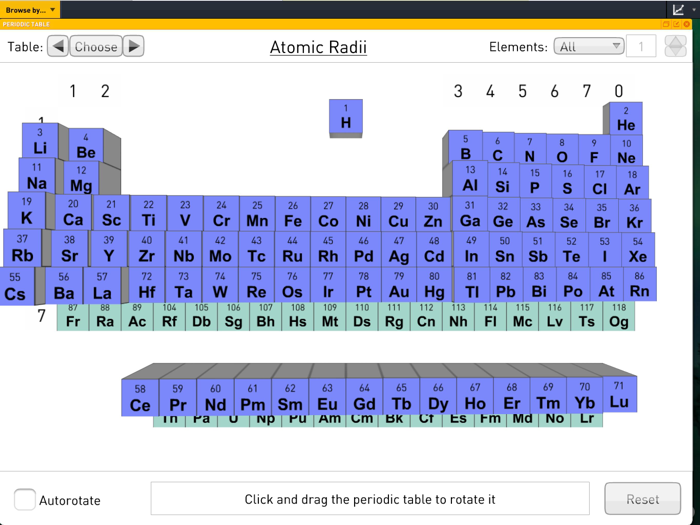Select the Tungsten (W) element tile
Viewport: 700px width, 525px height.
click(220, 285)
